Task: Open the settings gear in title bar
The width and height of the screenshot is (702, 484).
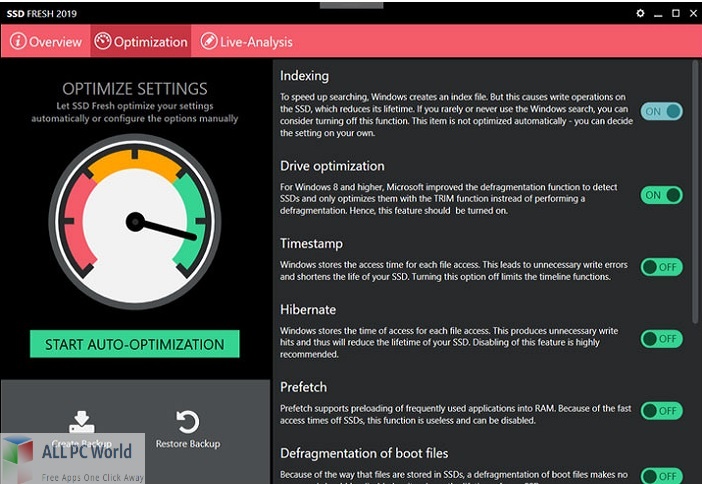Action: (x=640, y=13)
